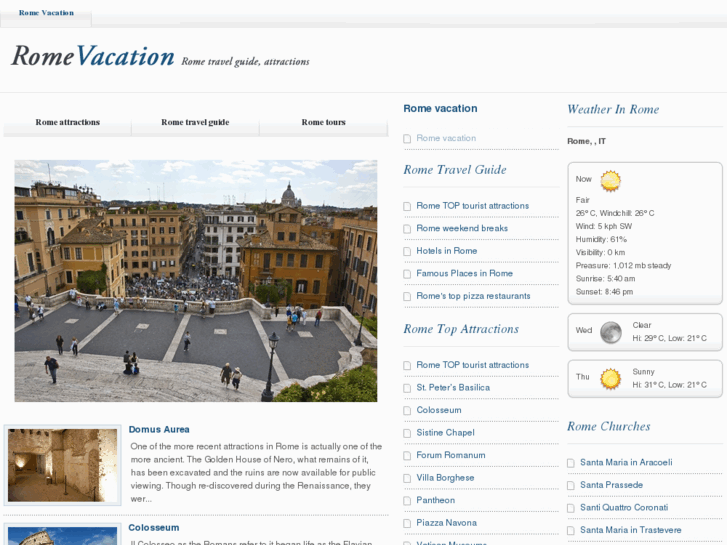Open Rome's top pizza restaurants link
727x545 pixels.
tap(473, 296)
